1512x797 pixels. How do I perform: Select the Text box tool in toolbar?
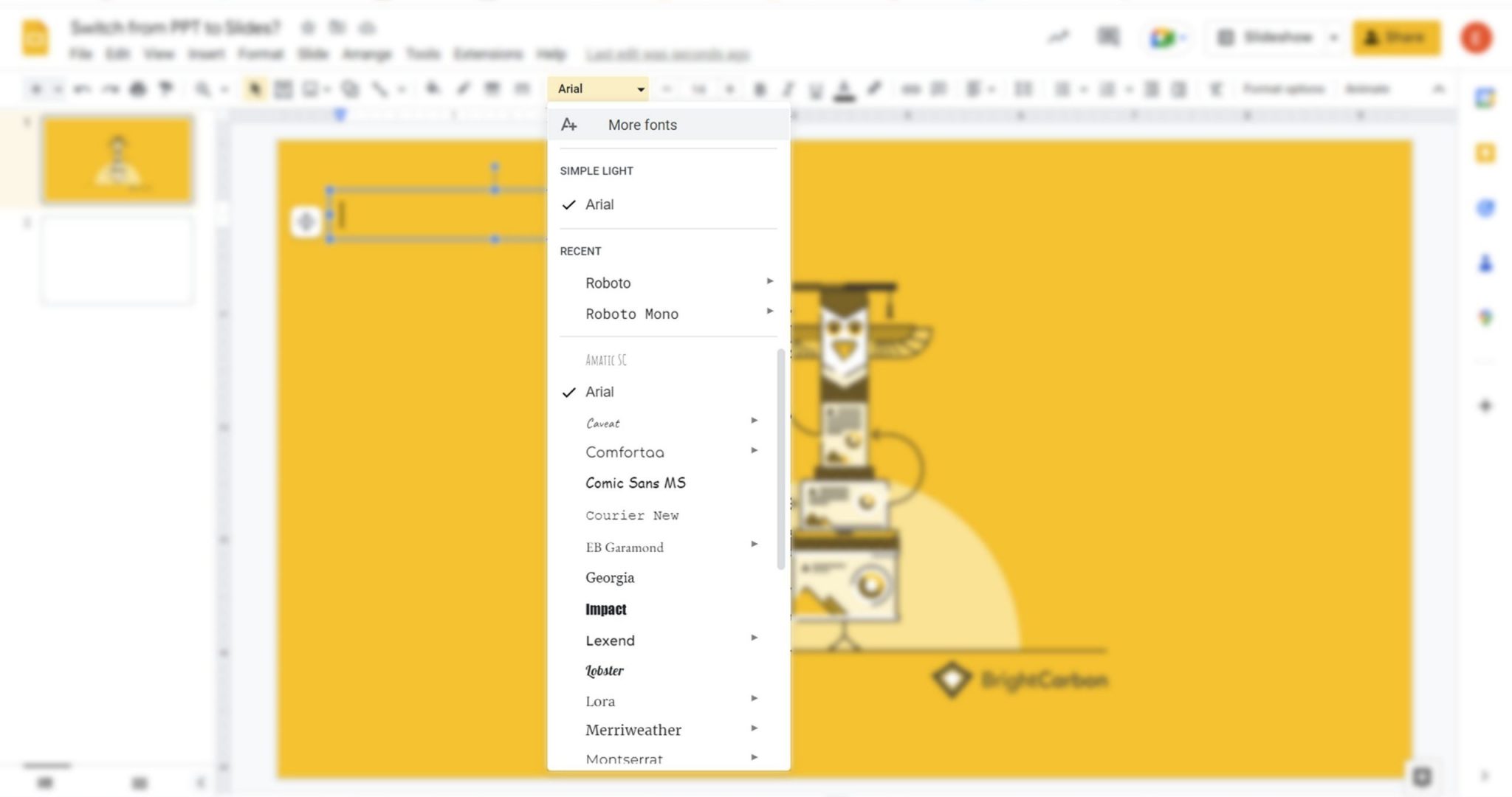tap(283, 89)
